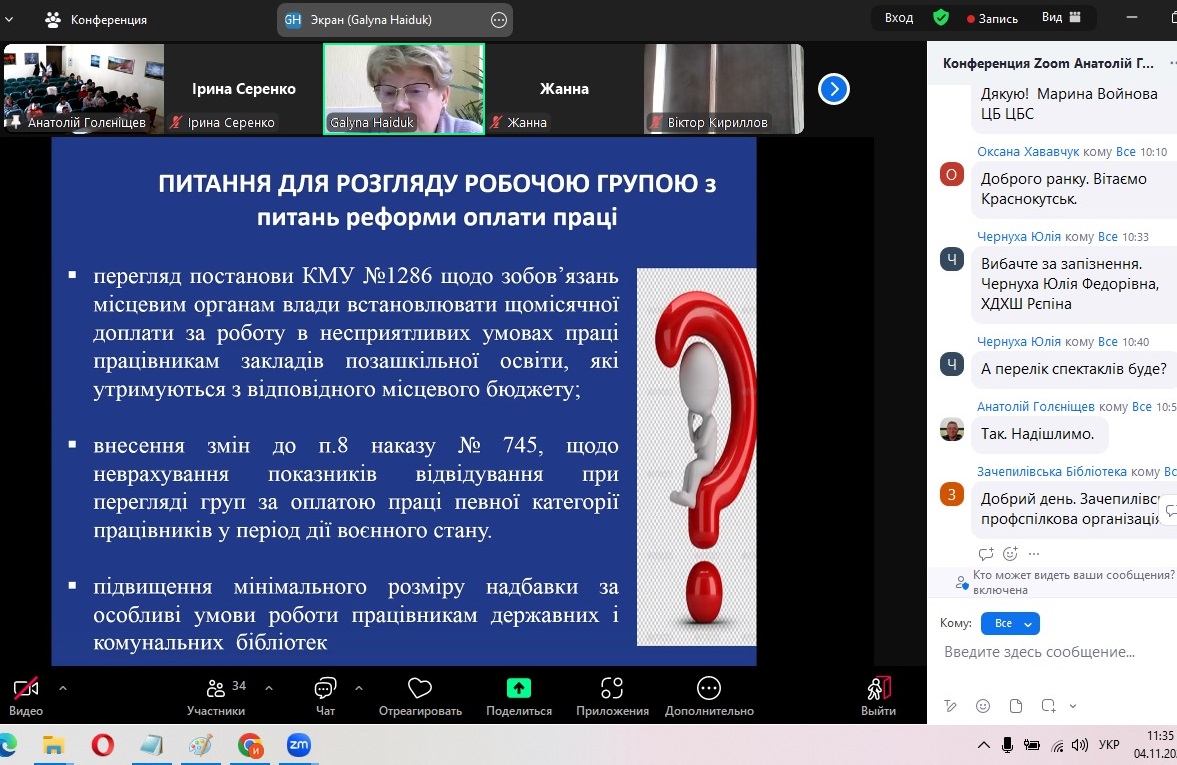Click the privacy icon beside 'Кто может видеть ваши сообщения?'
The height and width of the screenshot is (765, 1177).
[960, 582]
